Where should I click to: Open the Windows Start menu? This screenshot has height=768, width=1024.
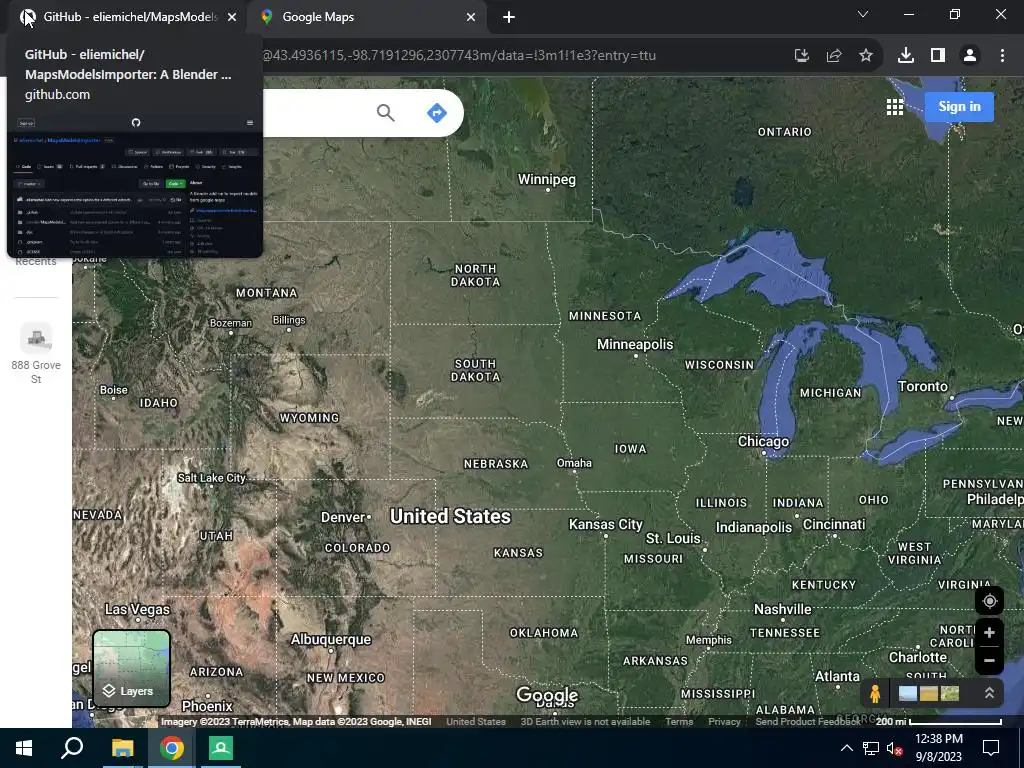24,748
